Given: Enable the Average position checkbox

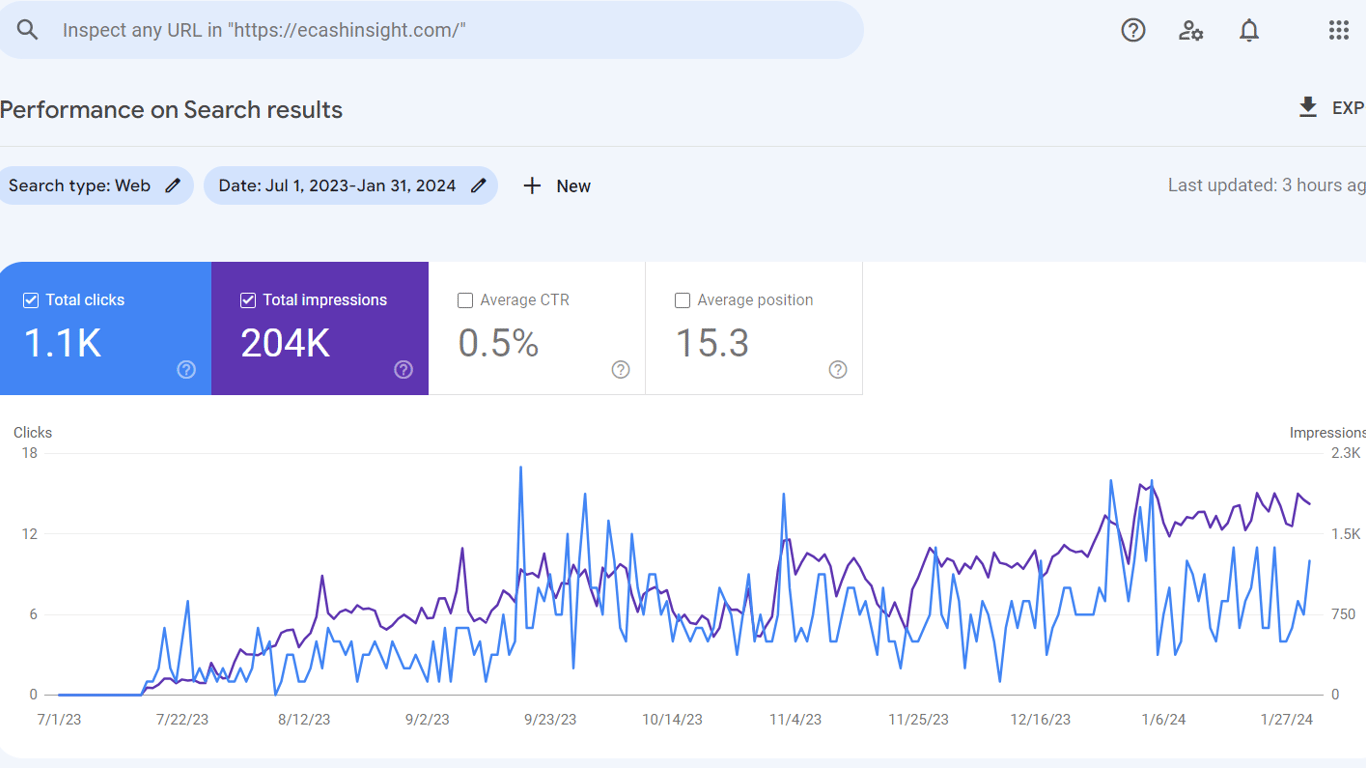Looking at the screenshot, I should coord(683,300).
